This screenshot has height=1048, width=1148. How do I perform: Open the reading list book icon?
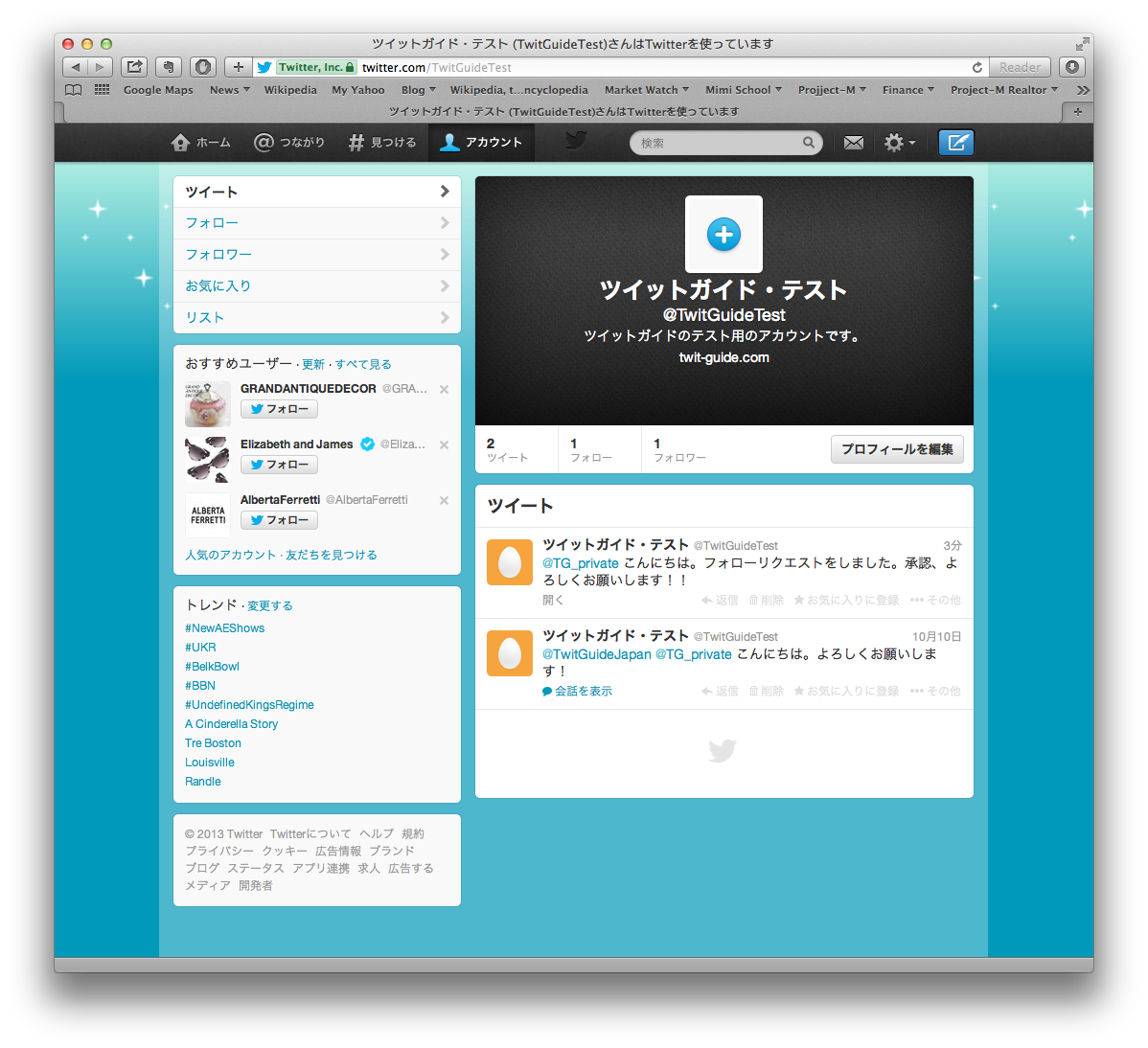(73, 90)
